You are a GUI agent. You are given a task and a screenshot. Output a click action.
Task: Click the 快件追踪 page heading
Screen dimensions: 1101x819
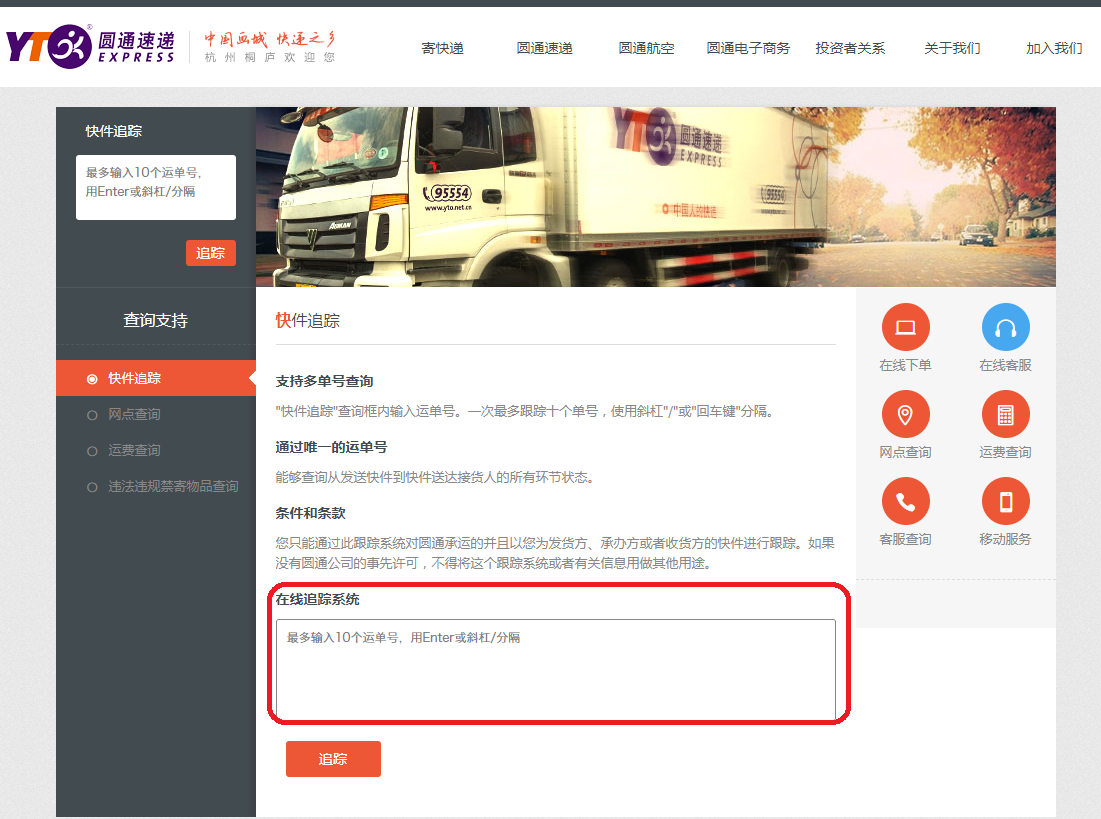[x=308, y=320]
